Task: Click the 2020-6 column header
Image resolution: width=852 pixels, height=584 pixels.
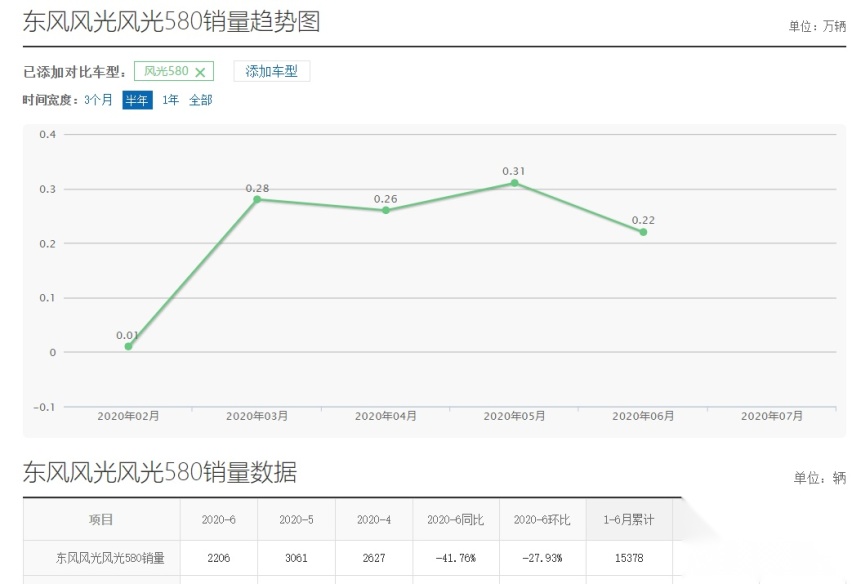Action: coord(218,520)
